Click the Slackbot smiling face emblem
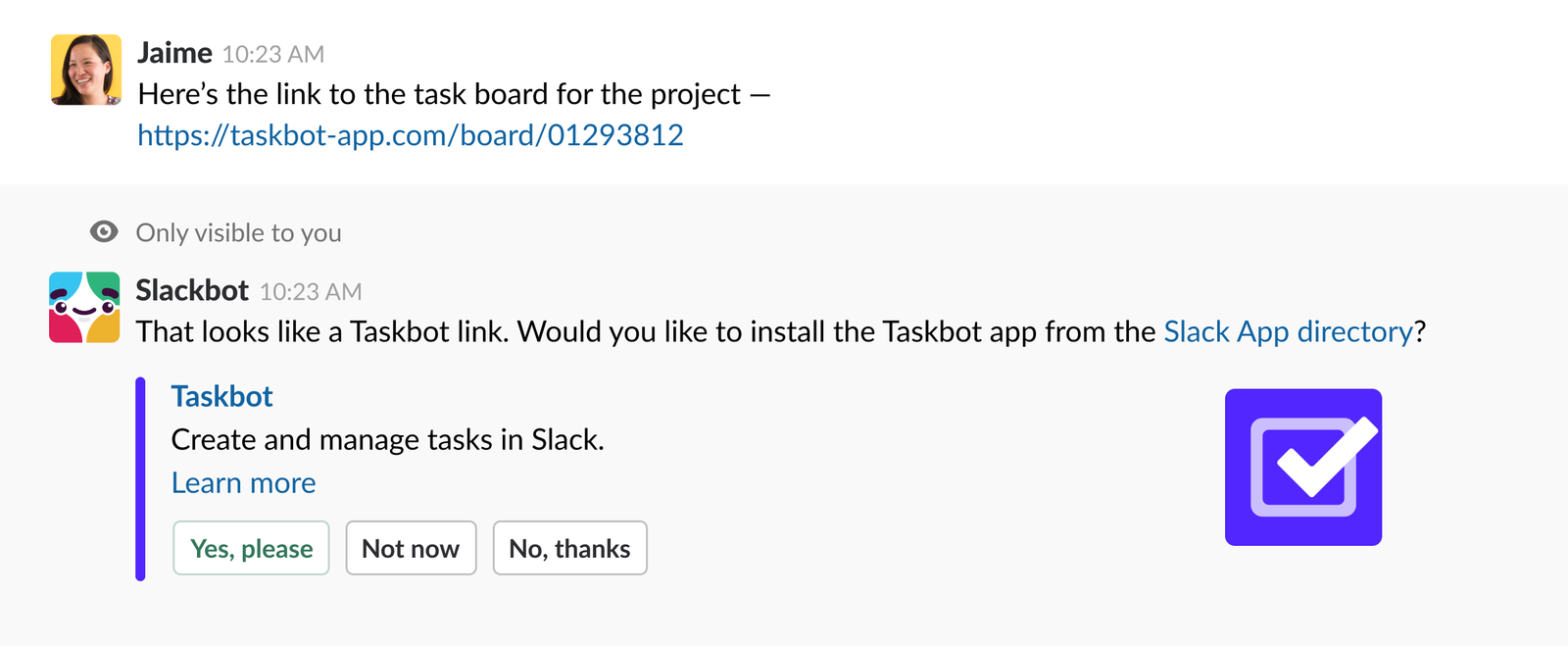This screenshot has height=646, width=1568. click(x=84, y=306)
